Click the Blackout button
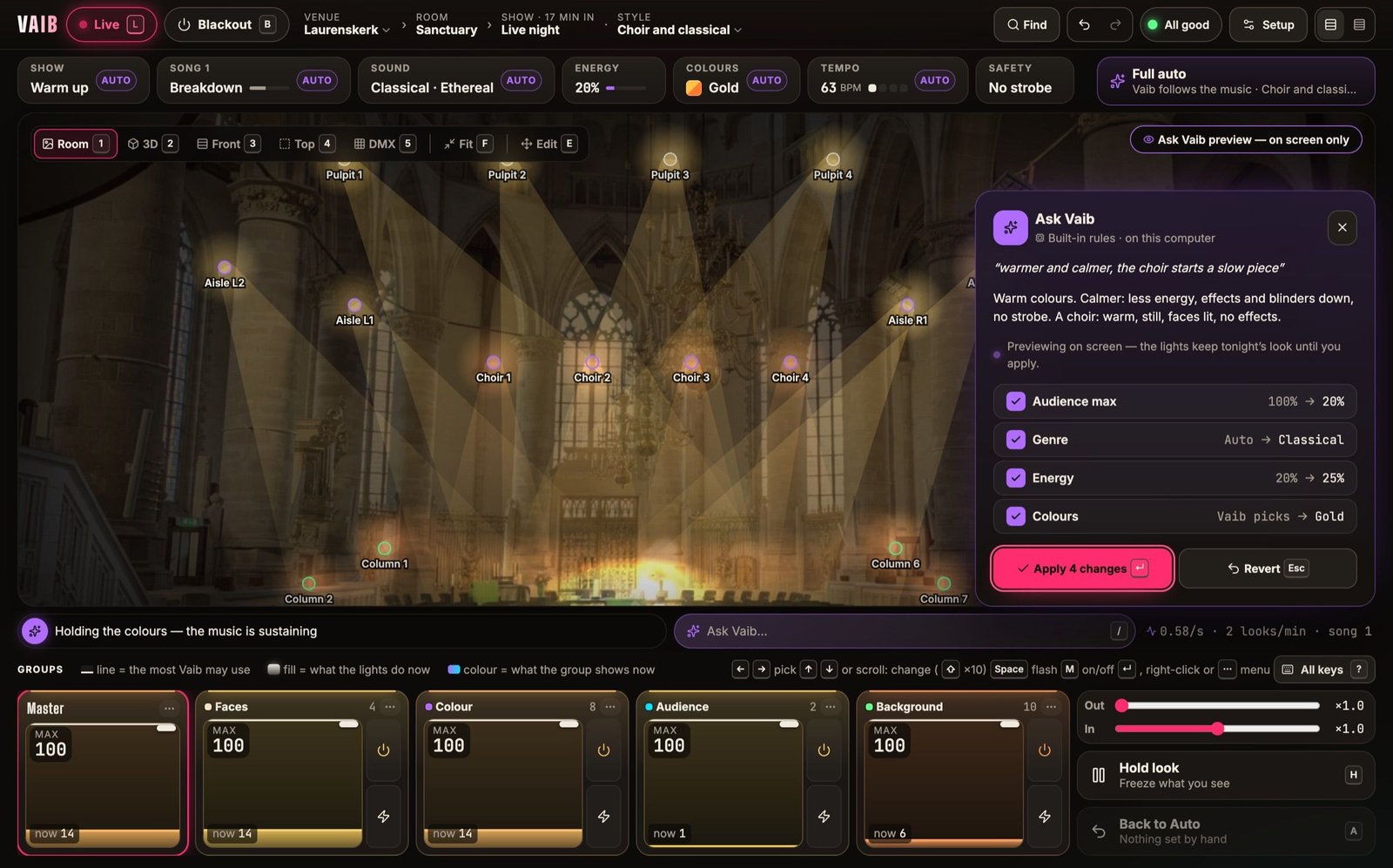The image size is (1393, 868). click(x=226, y=24)
